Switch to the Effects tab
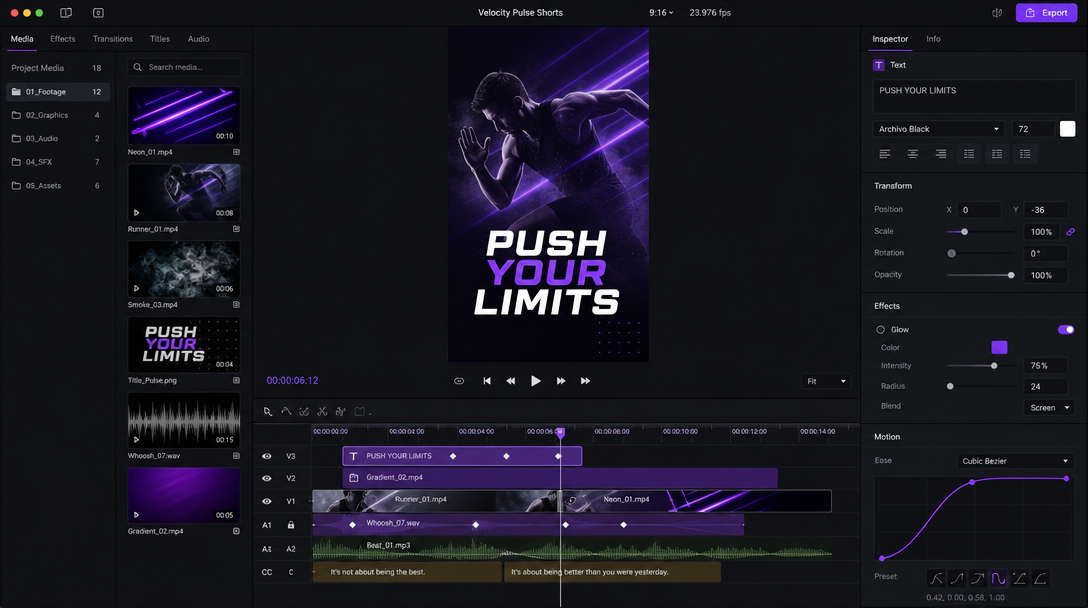 [x=62, y=39]
